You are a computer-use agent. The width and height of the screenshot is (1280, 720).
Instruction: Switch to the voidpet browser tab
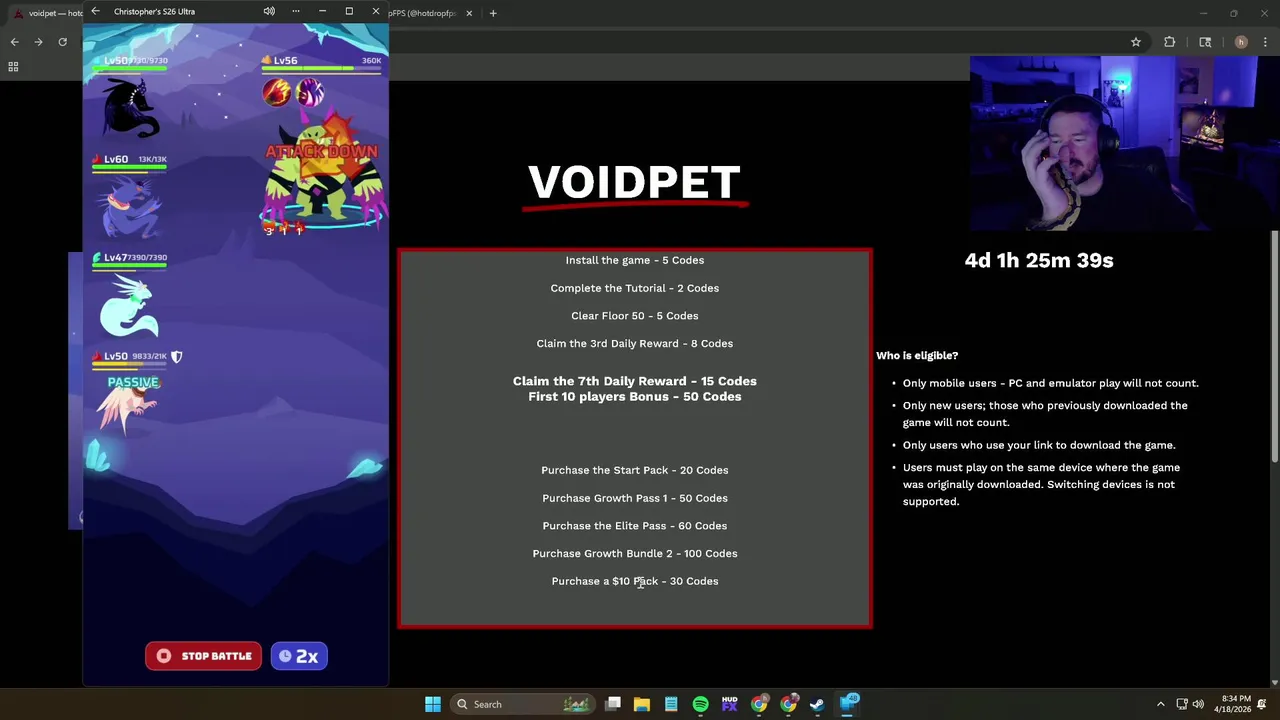pos(45,13)
